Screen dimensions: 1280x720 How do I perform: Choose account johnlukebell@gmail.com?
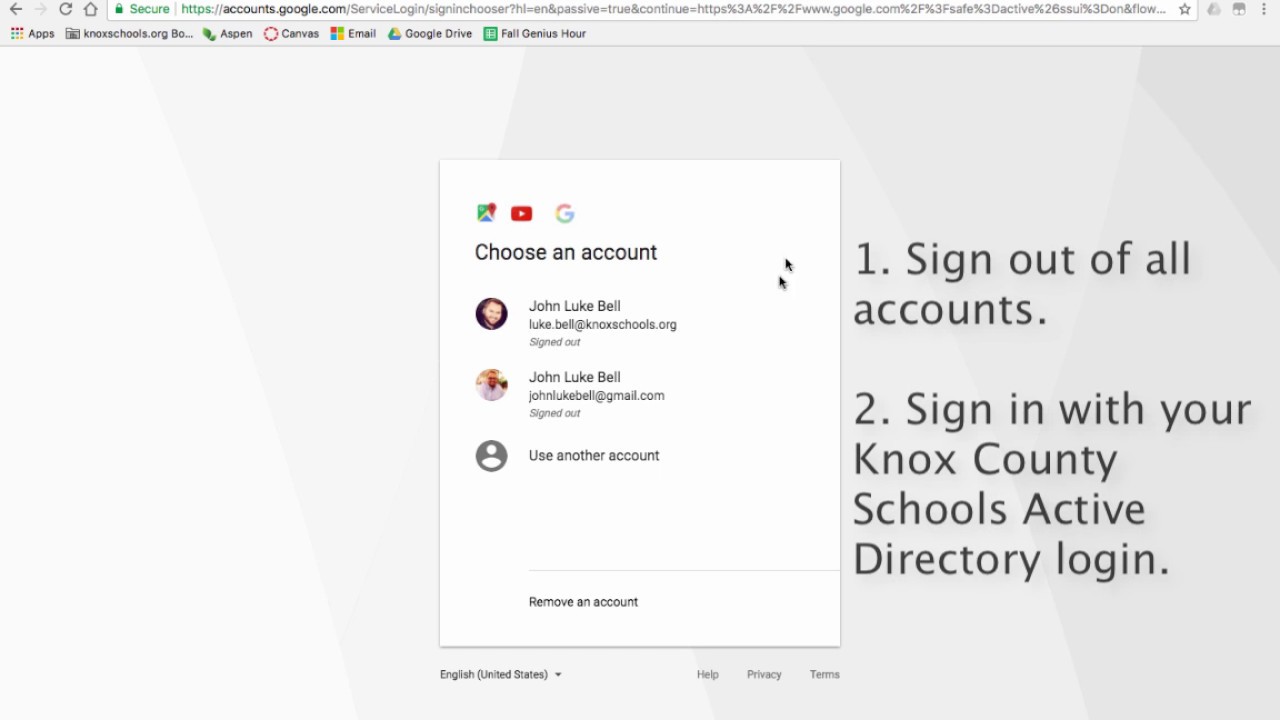click(640, 394)
